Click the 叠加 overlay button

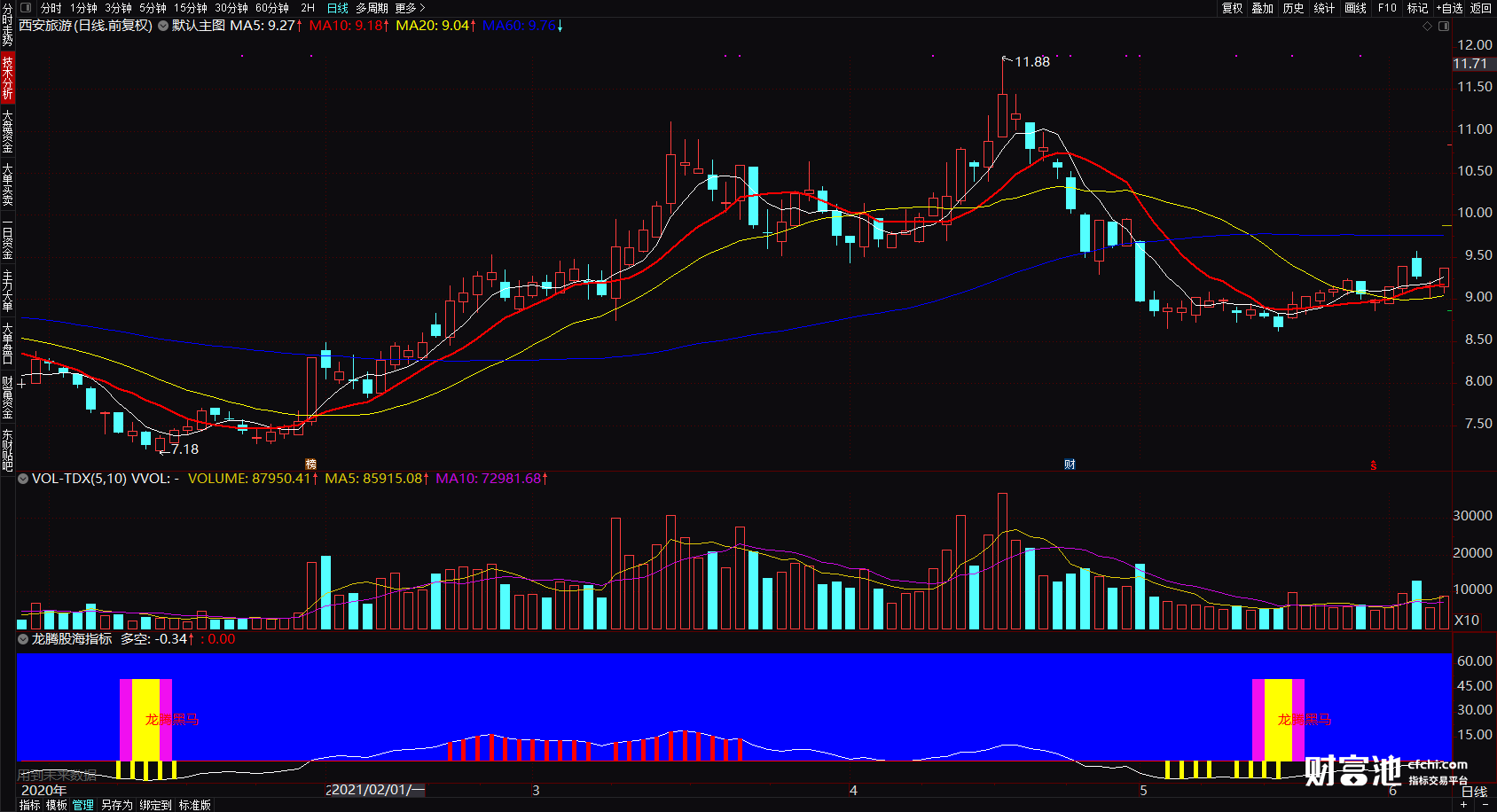(x=1263, y=7)
